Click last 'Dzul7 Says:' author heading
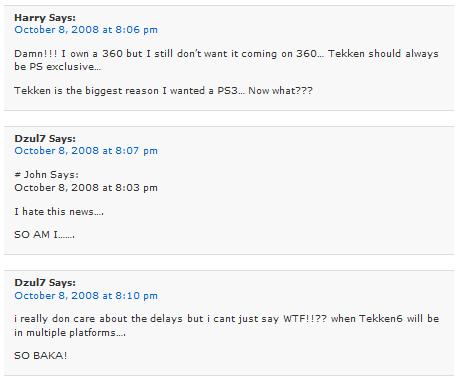 point(45,283)
